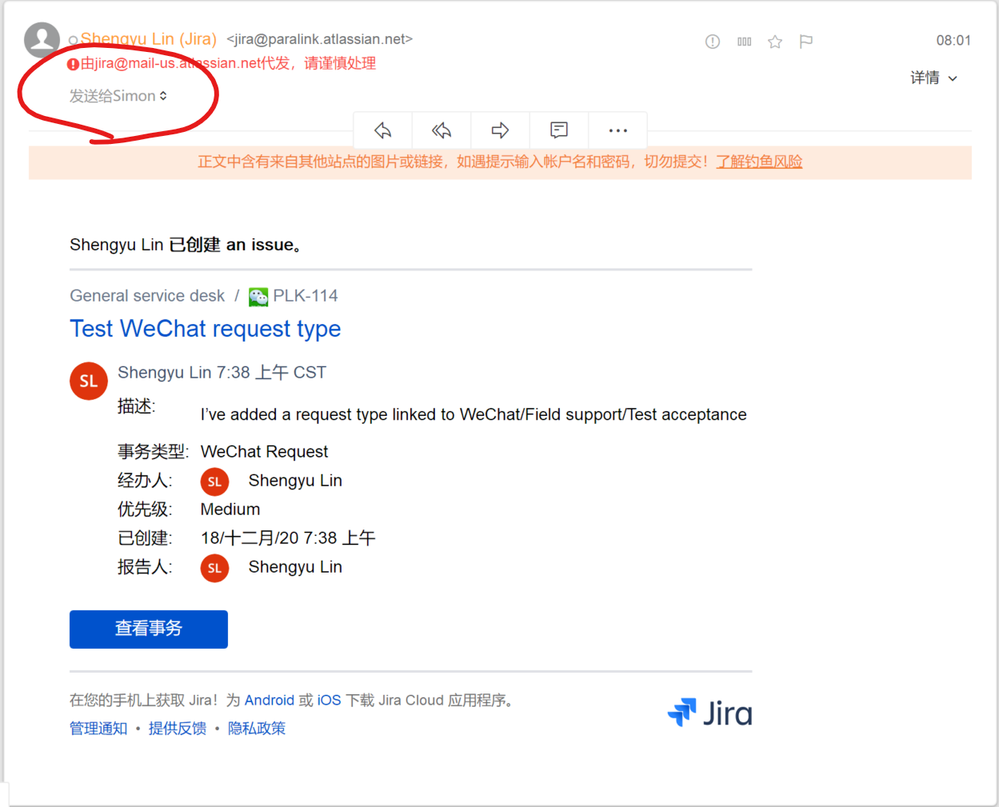Viewport: 999px width, 807px height.
Task: Open General service desk project link
Action: coord(147,296)
